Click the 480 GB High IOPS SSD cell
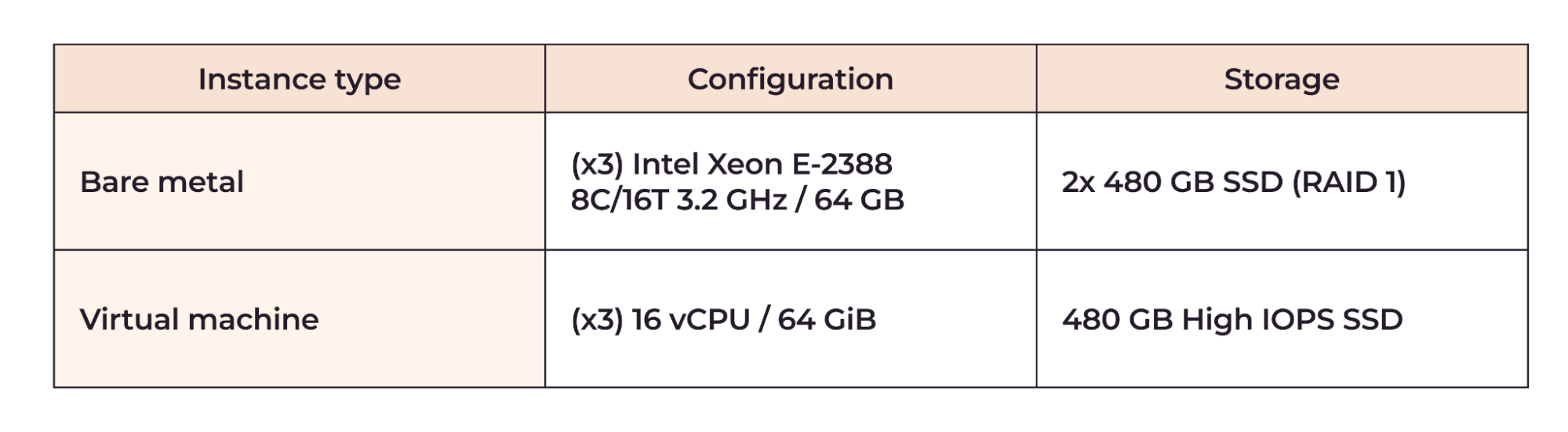This screenshot has width=1568, height=432. (x=1282, y=319)
